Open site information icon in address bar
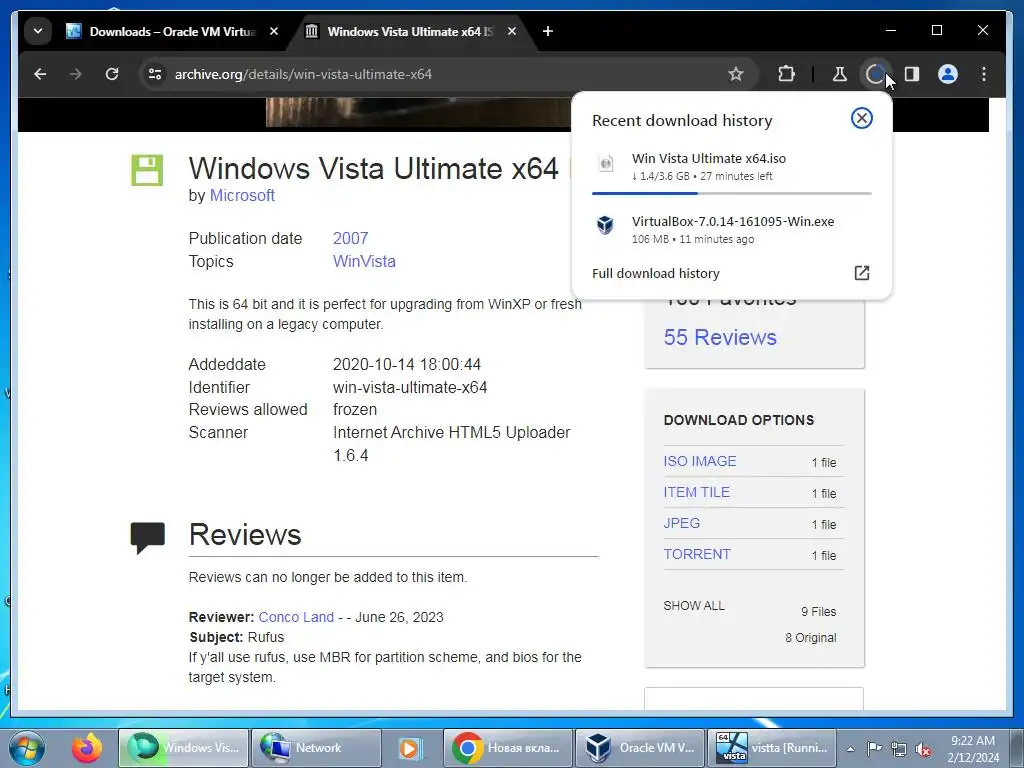The width and height of the screenshot is (1024, 768). tap(155, 74)
